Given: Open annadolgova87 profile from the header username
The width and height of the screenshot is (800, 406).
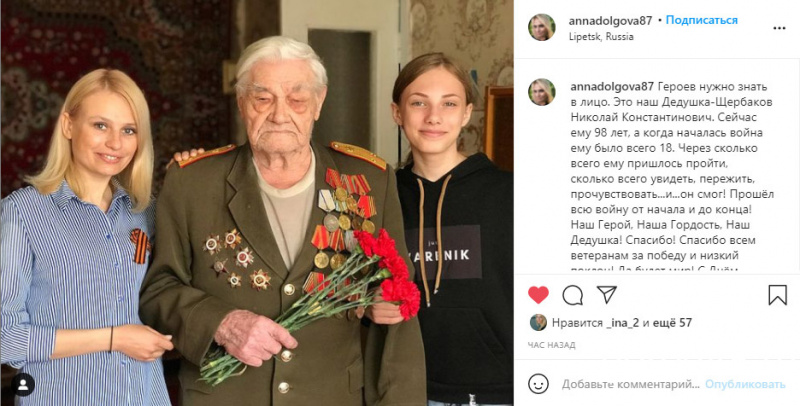Looking at the screenshot, I should click(610, 21).
